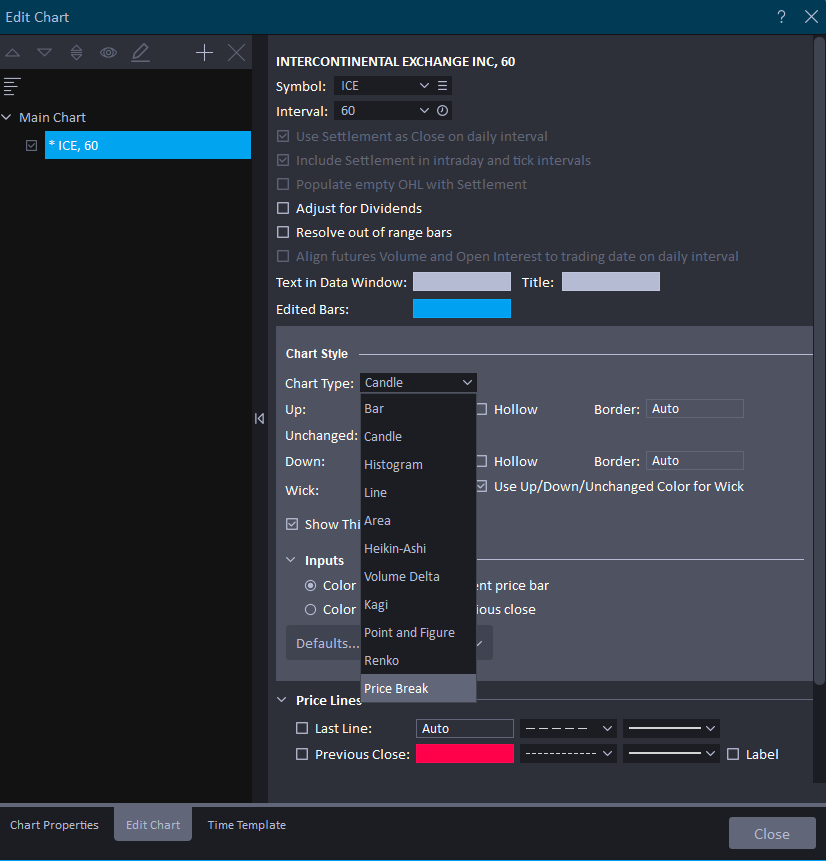Choose Histogram chart type
Image resolution: width=826 pixels, height=861 pixels.
[418, 465]
